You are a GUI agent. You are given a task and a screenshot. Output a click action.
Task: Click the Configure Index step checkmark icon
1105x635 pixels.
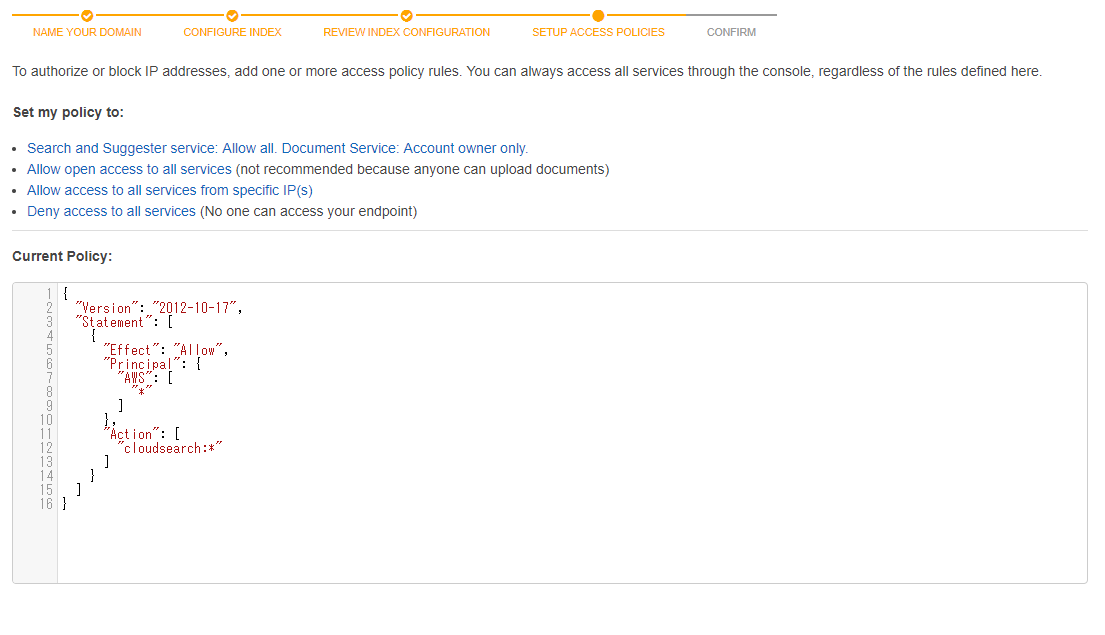[x=232, y=16]
